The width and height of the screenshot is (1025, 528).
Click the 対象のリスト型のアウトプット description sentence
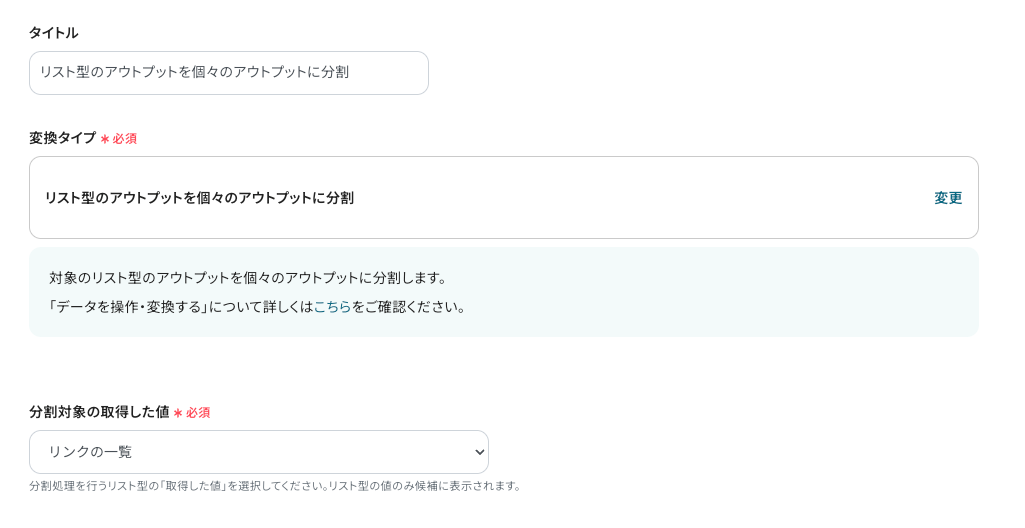(x=250, y=278)
